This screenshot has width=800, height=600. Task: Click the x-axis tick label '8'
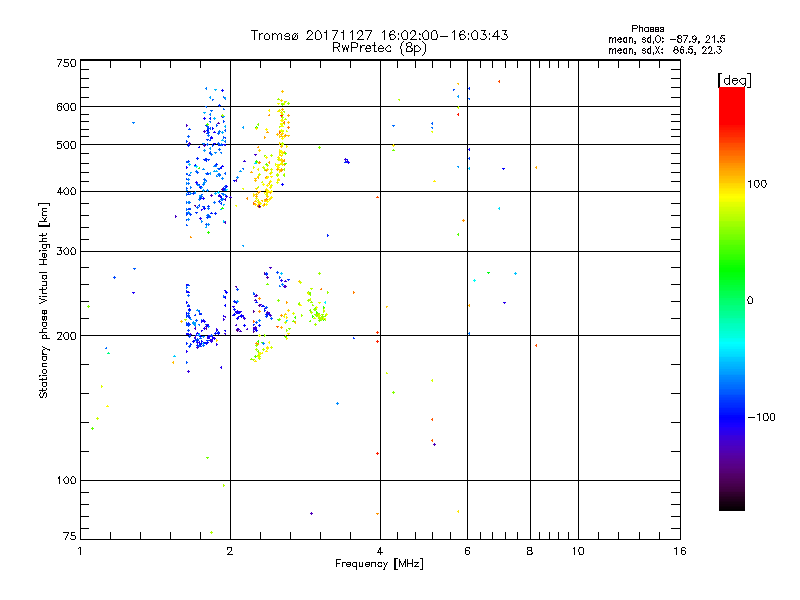pyautogui.click(x=530, y=552)
